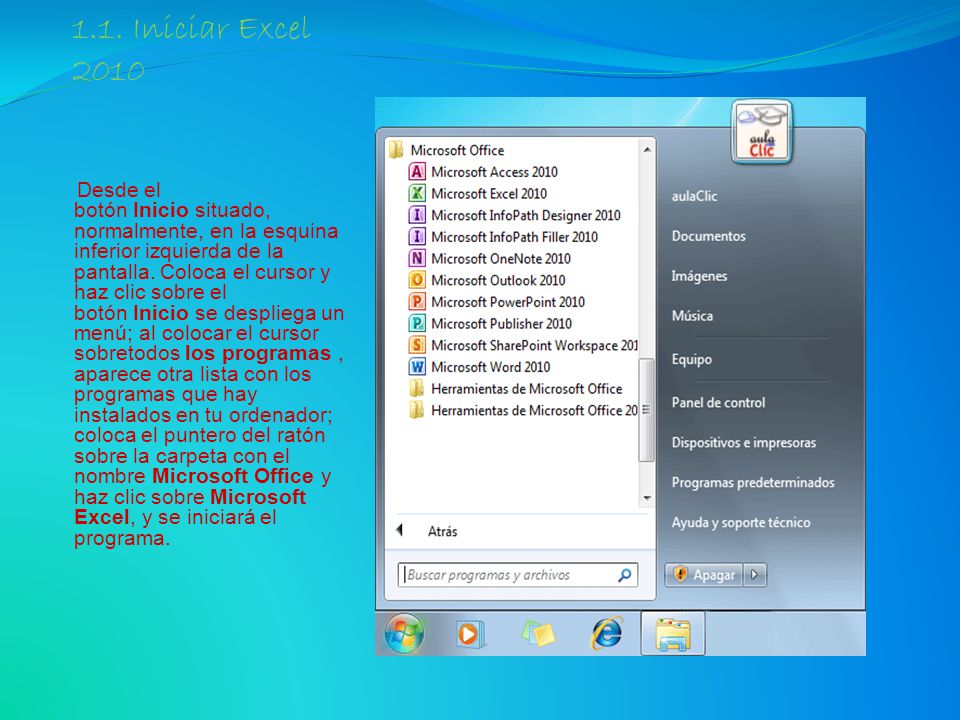Collapse the Microsoft Office folder
Image resolution: width=960 pixels, height=720 pixels.
pos(457,150)
